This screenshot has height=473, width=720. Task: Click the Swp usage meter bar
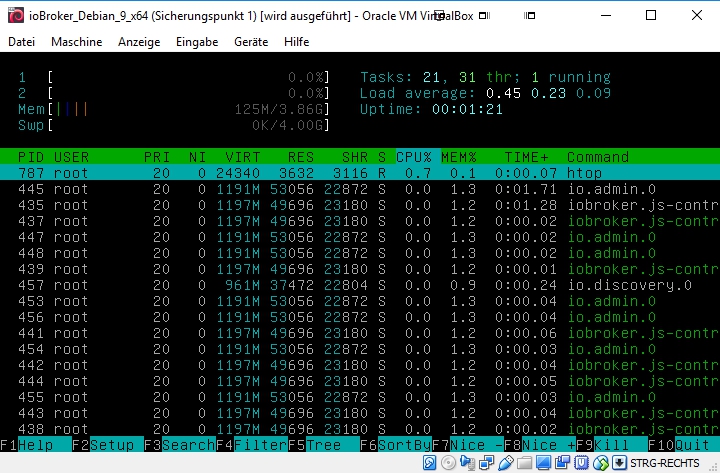[x=174, y=125]
